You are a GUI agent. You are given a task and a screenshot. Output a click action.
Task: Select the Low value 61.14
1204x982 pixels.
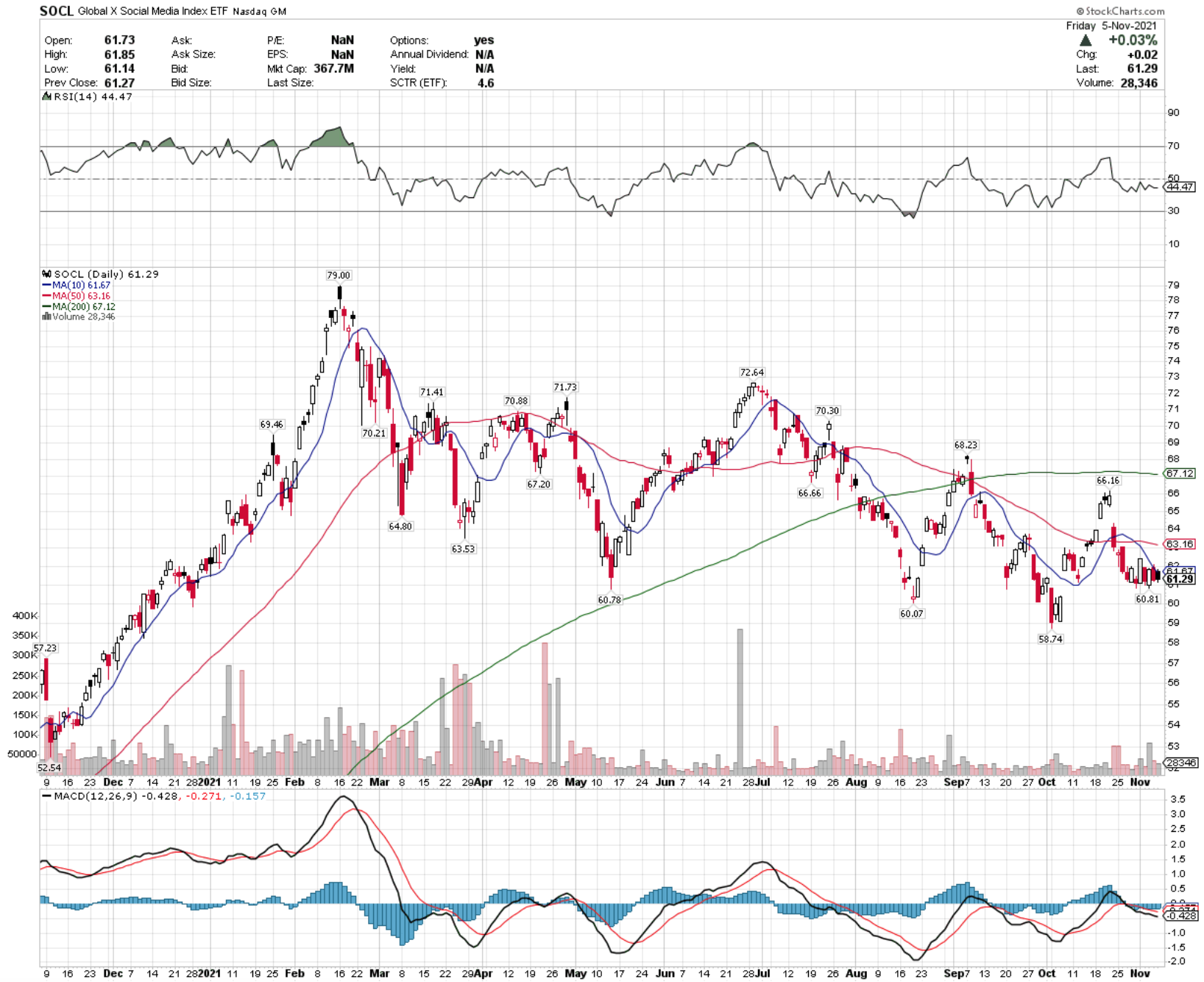(x=119, y=68)
